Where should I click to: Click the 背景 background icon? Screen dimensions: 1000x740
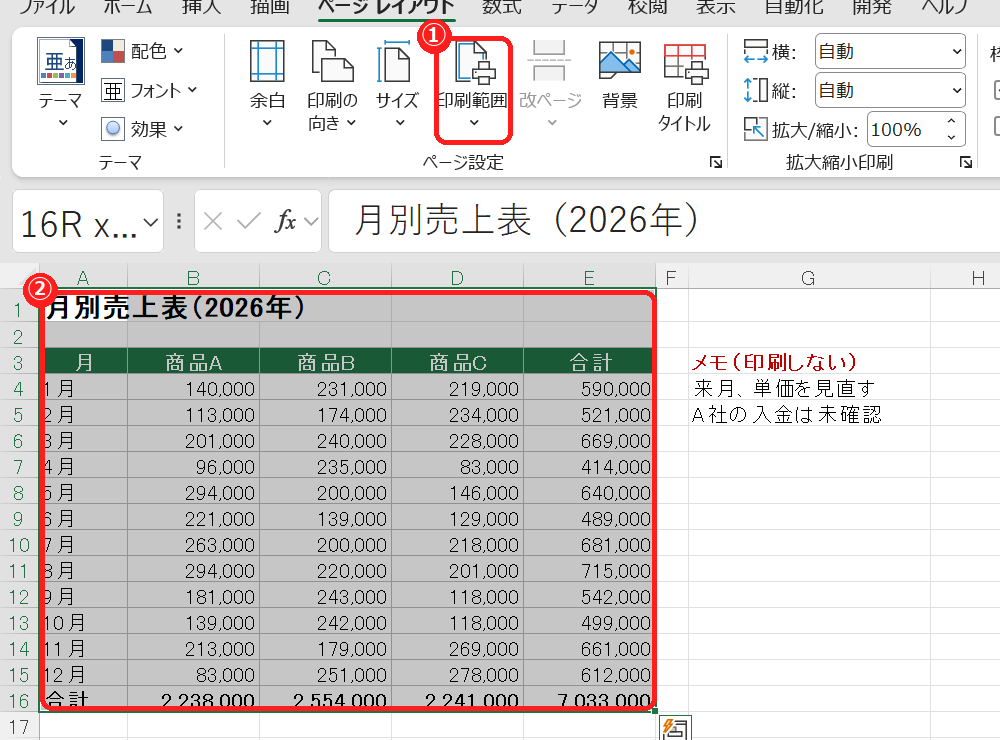pos(619,61)
